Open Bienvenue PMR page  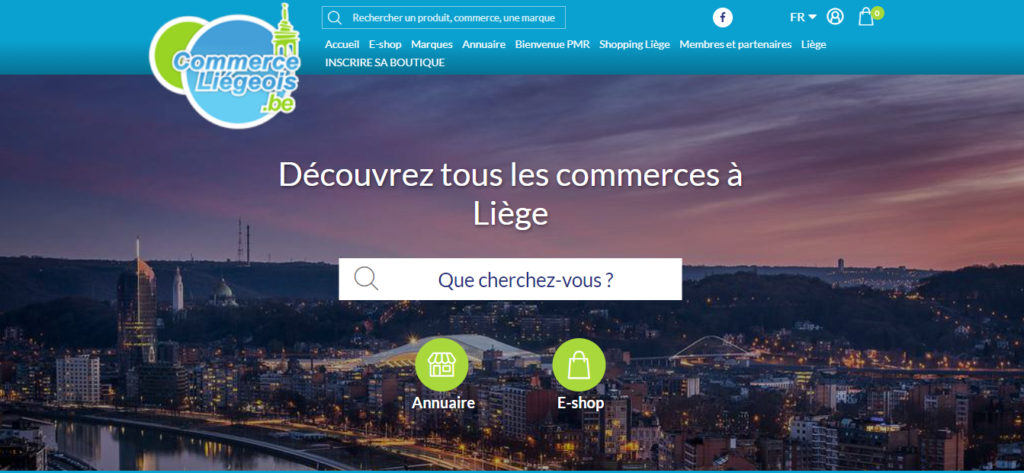tap(552, 44)
